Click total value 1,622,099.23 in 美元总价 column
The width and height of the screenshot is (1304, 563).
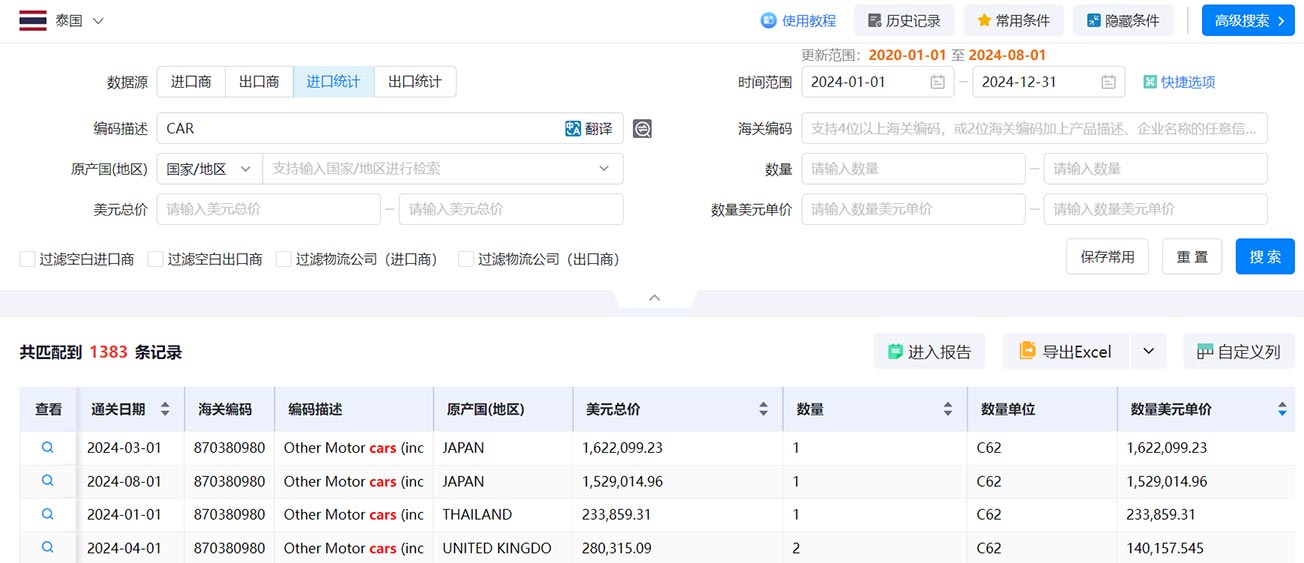(622, 448)
